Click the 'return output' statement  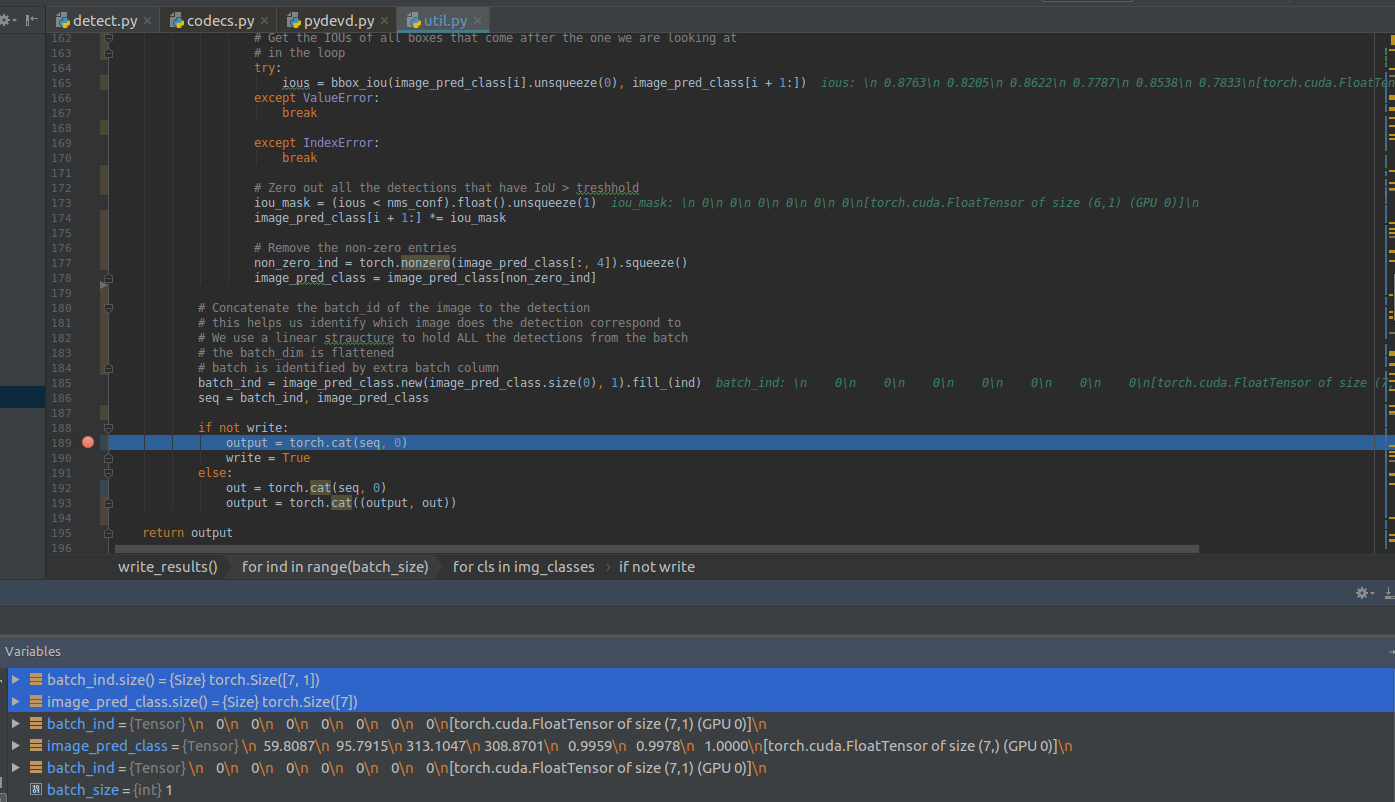point(187,533)
